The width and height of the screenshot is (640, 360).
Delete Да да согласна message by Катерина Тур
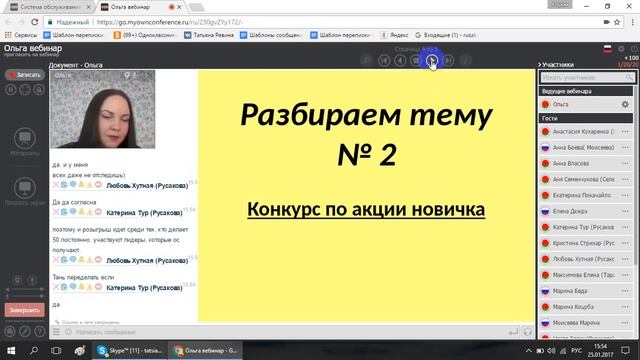[56, 212]
